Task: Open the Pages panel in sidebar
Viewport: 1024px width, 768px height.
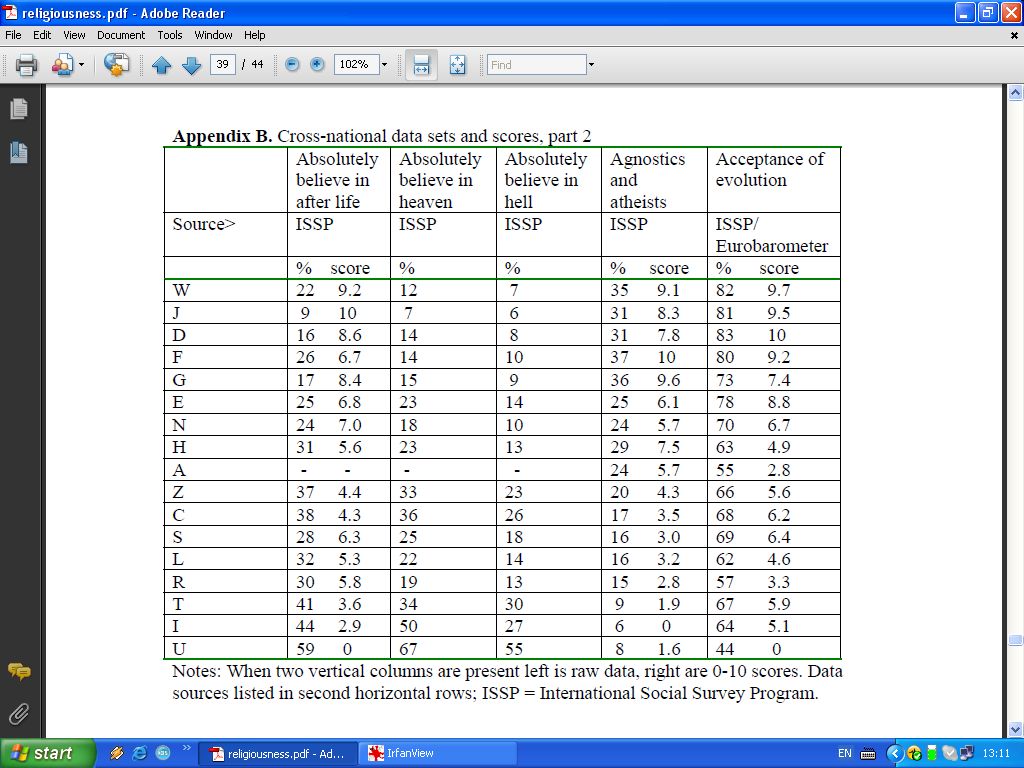Action: [18, 109]
